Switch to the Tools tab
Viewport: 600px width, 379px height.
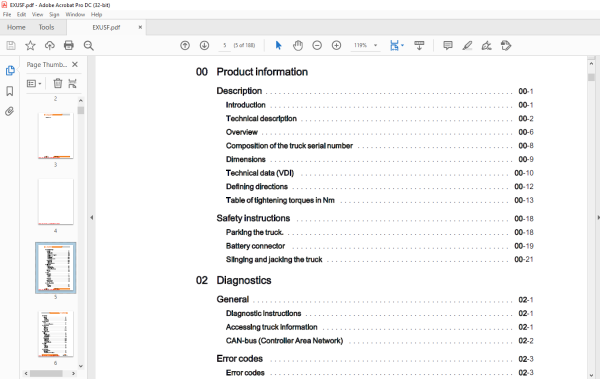coord(46,27)
